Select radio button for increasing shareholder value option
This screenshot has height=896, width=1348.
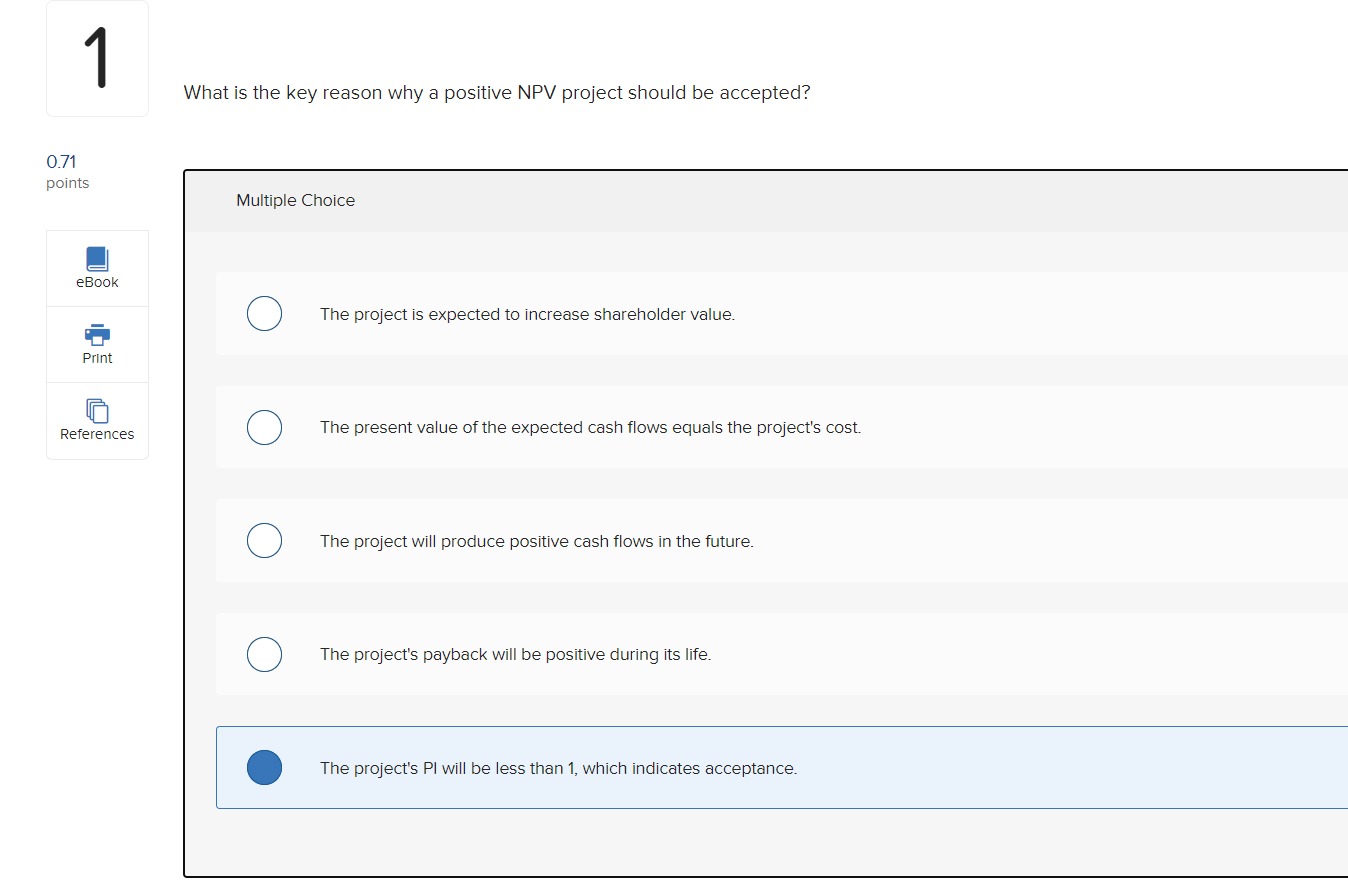(264, 313)
